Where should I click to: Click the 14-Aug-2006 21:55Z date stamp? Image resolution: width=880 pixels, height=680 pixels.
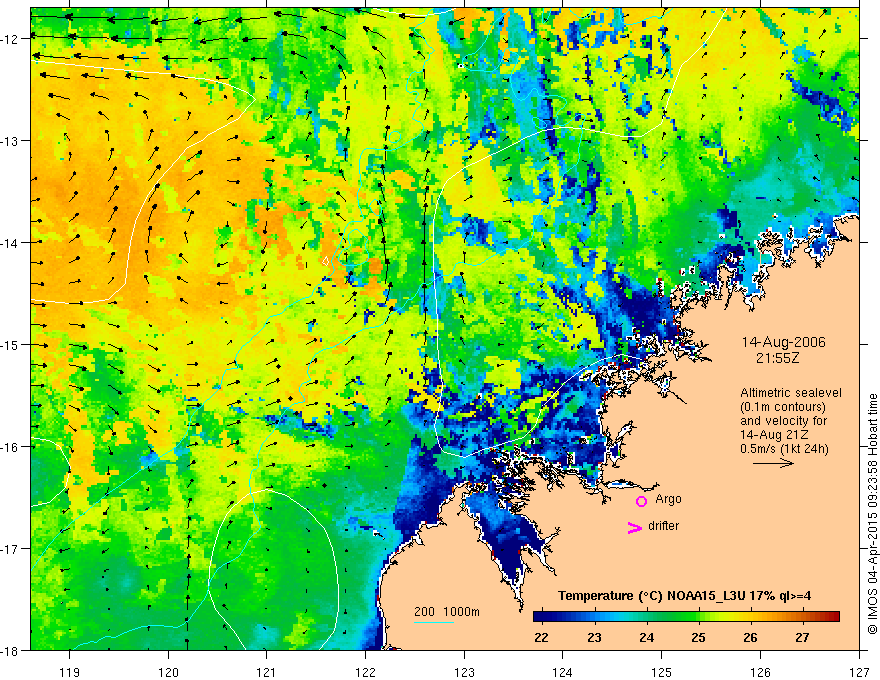point(783,349)
